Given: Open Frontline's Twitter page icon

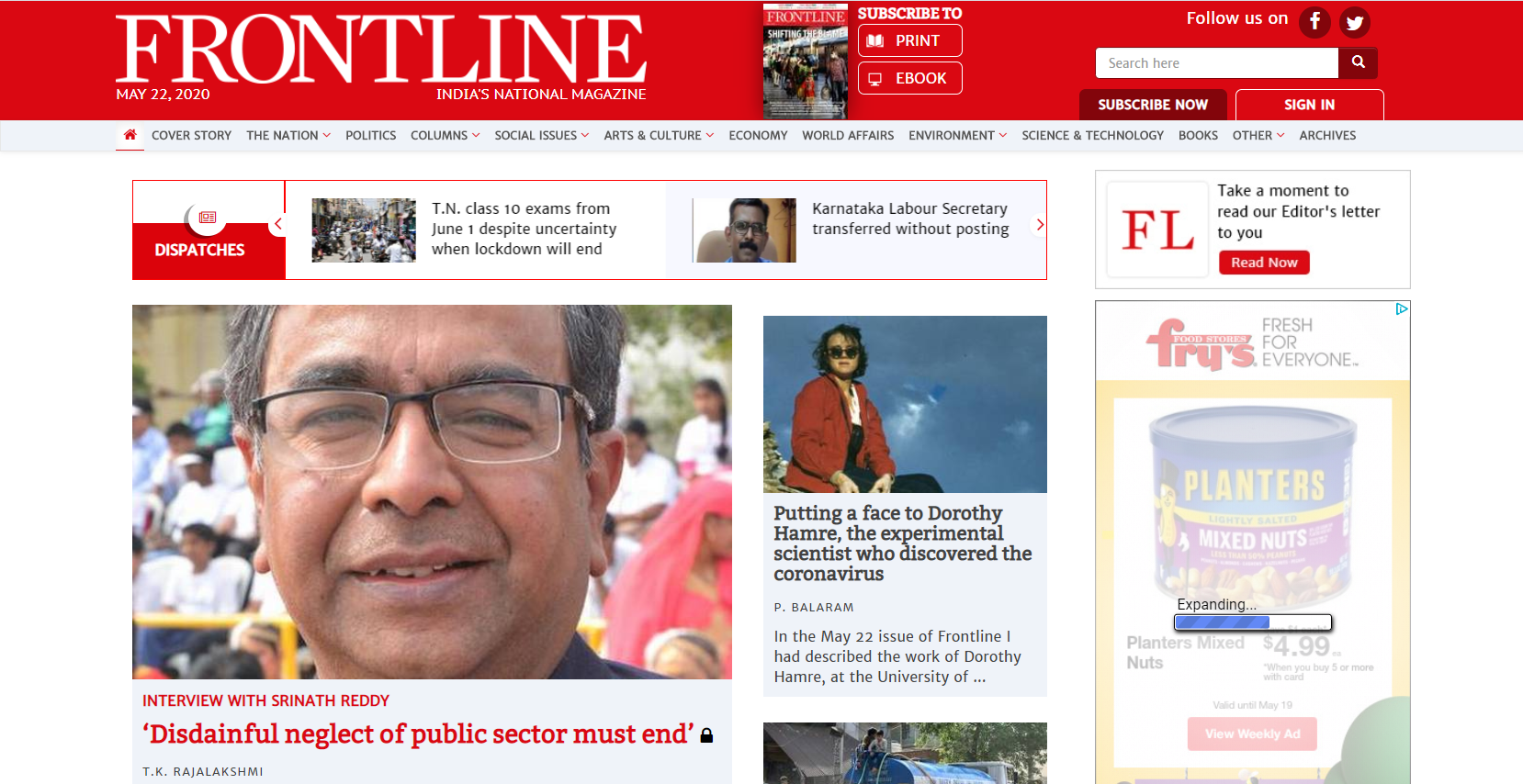Looking at the screenshot, I should click(1354, 22).
